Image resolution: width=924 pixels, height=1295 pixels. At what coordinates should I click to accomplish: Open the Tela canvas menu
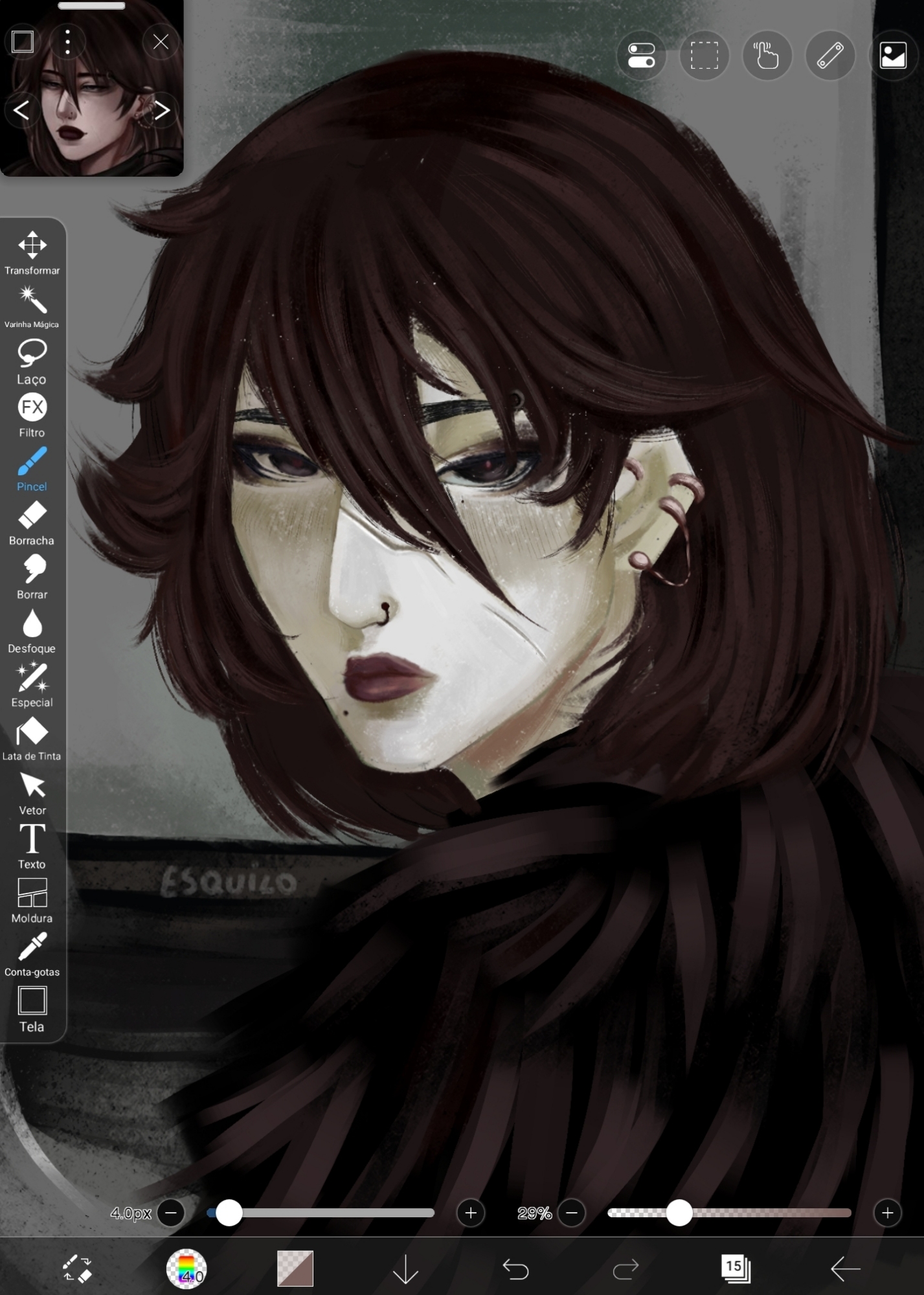click(32, 1008)
